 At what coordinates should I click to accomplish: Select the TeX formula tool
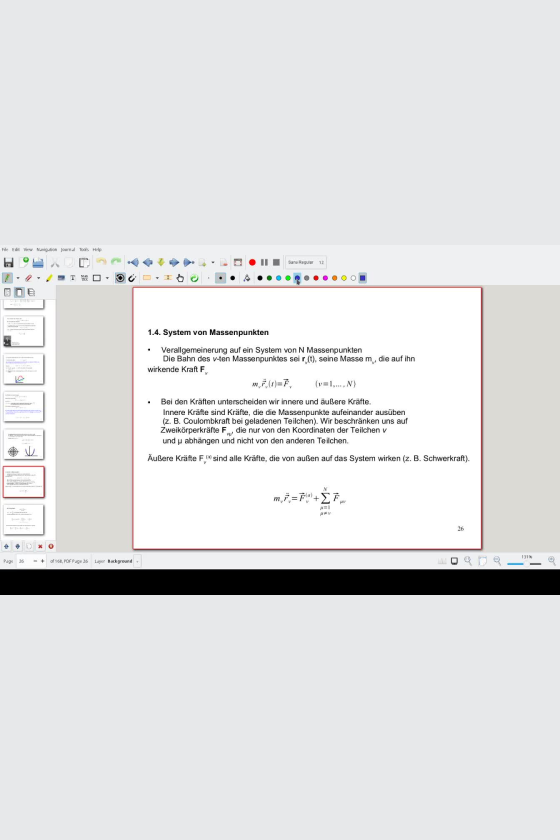point(84,278)
